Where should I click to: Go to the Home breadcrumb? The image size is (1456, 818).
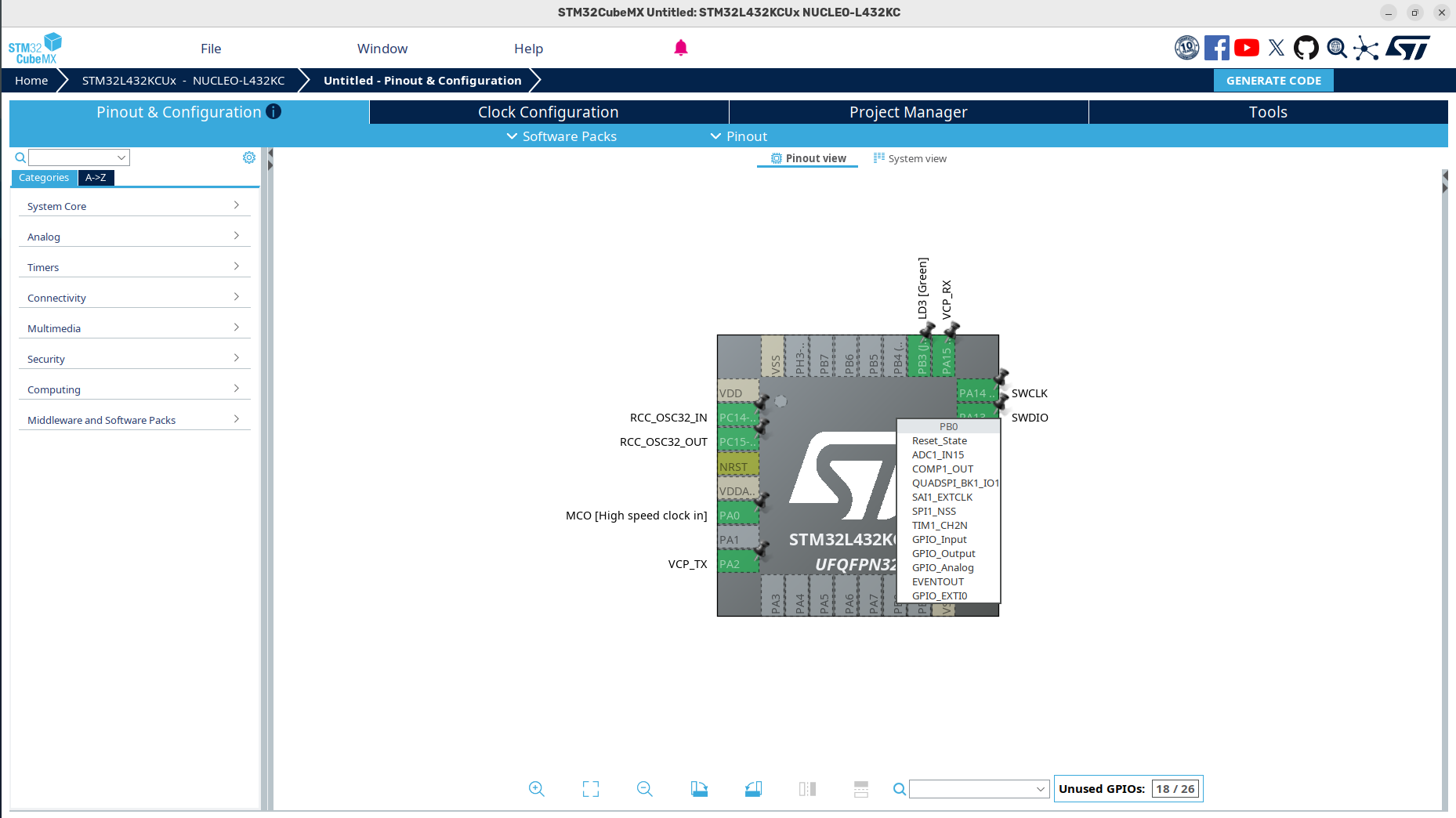[31, 81]
